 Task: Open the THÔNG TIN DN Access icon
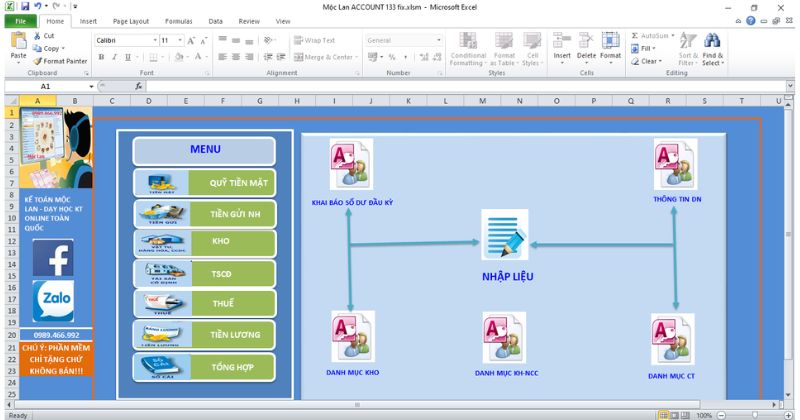(x=676, y=164)
